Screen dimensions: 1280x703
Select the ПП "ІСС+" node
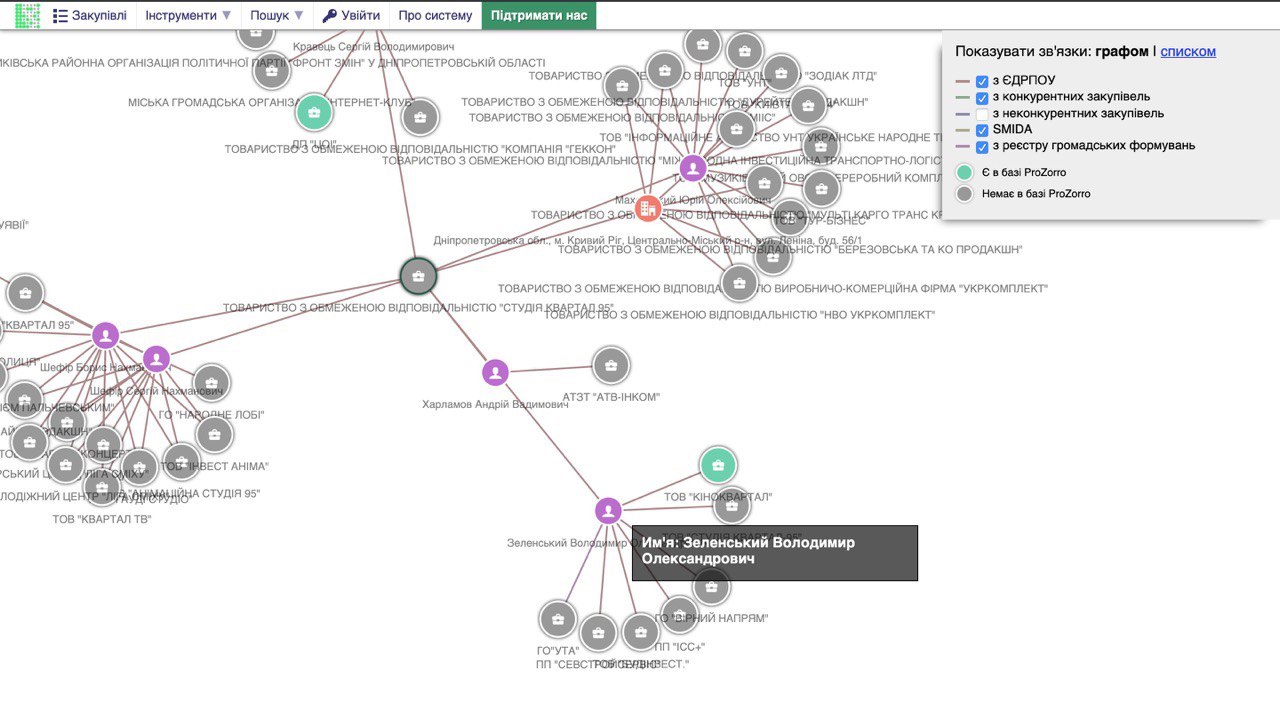(679, 615)
